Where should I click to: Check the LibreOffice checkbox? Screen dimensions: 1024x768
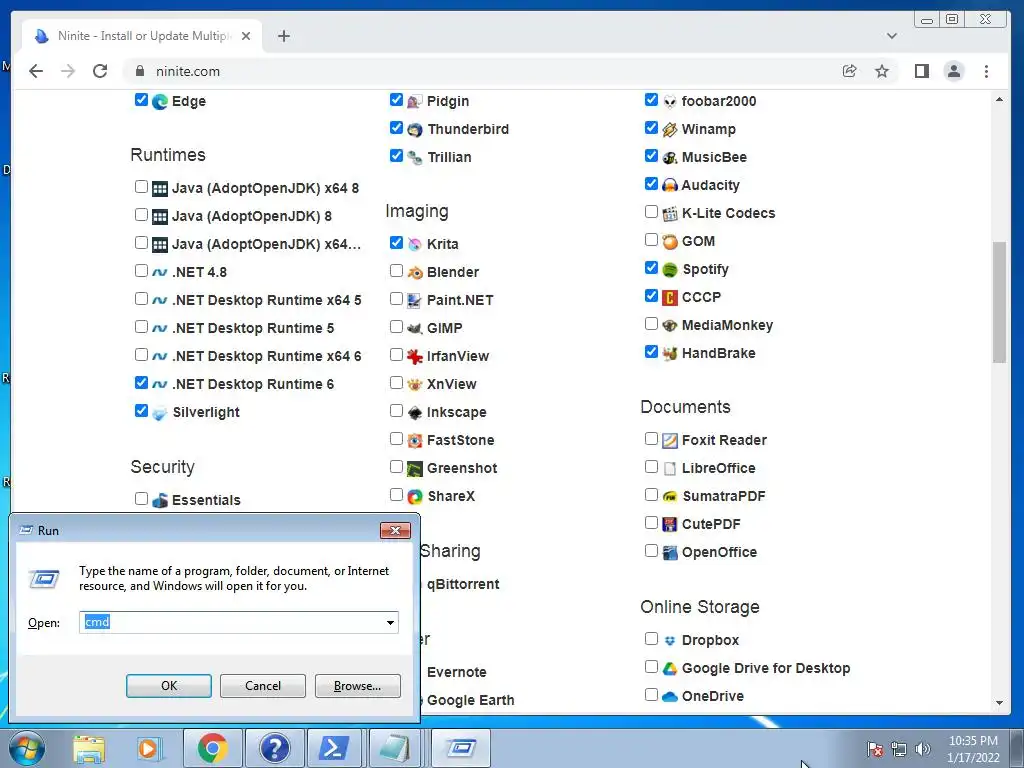650,466
